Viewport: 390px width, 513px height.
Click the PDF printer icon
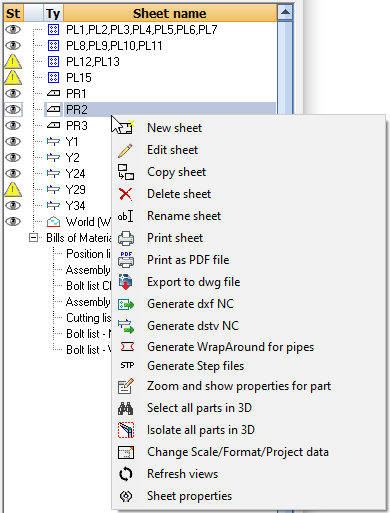point(126,260)
